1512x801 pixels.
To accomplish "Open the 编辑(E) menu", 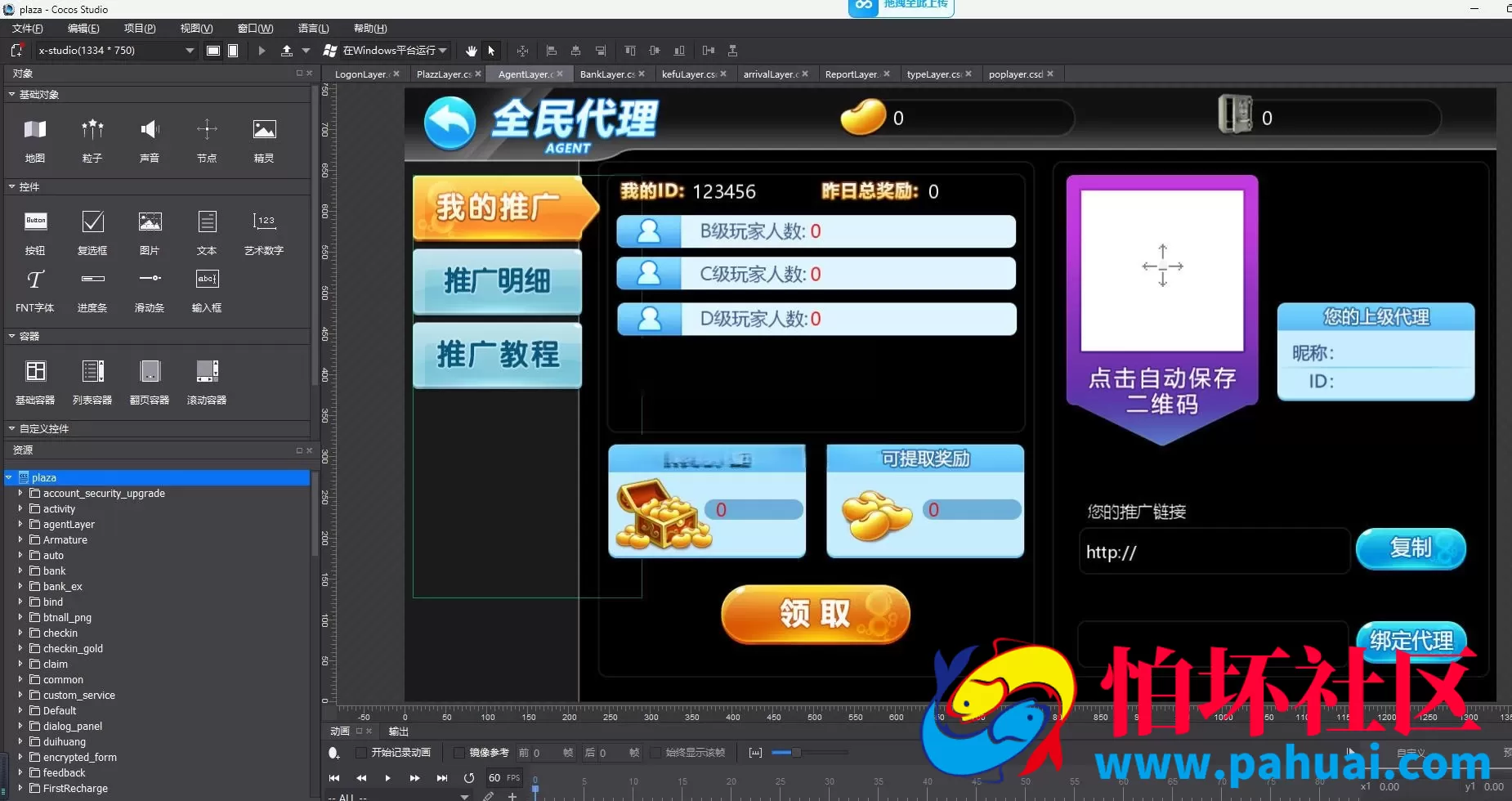I will pyautogui.click(x=83, y=29).
